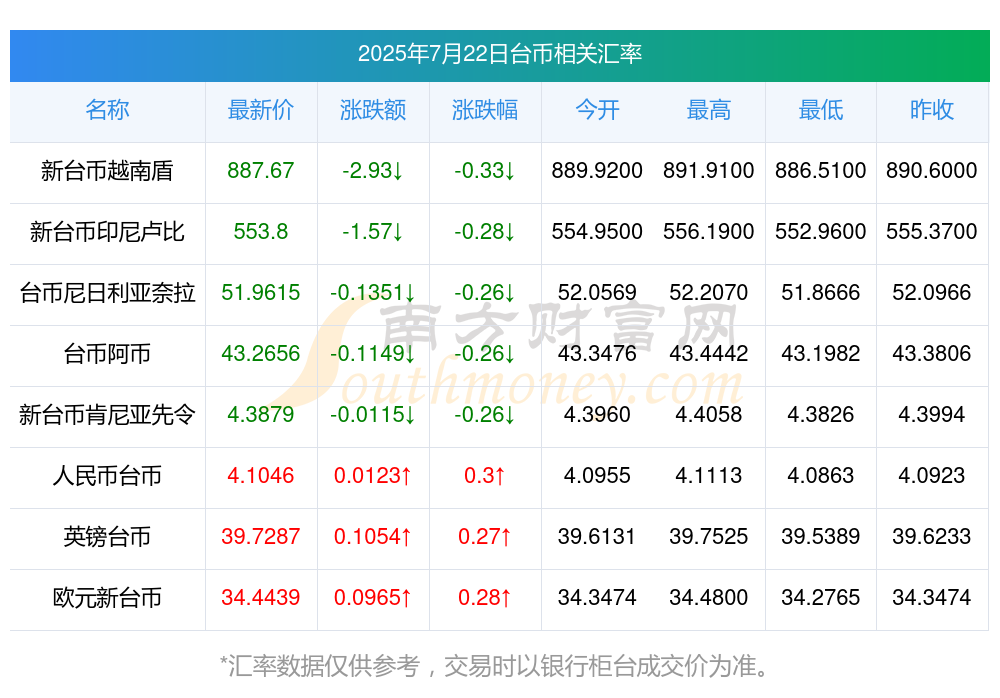Viewport: 1000px width, 698px height.
Task: Click high value 43.4442
Action: pos(709,353)
